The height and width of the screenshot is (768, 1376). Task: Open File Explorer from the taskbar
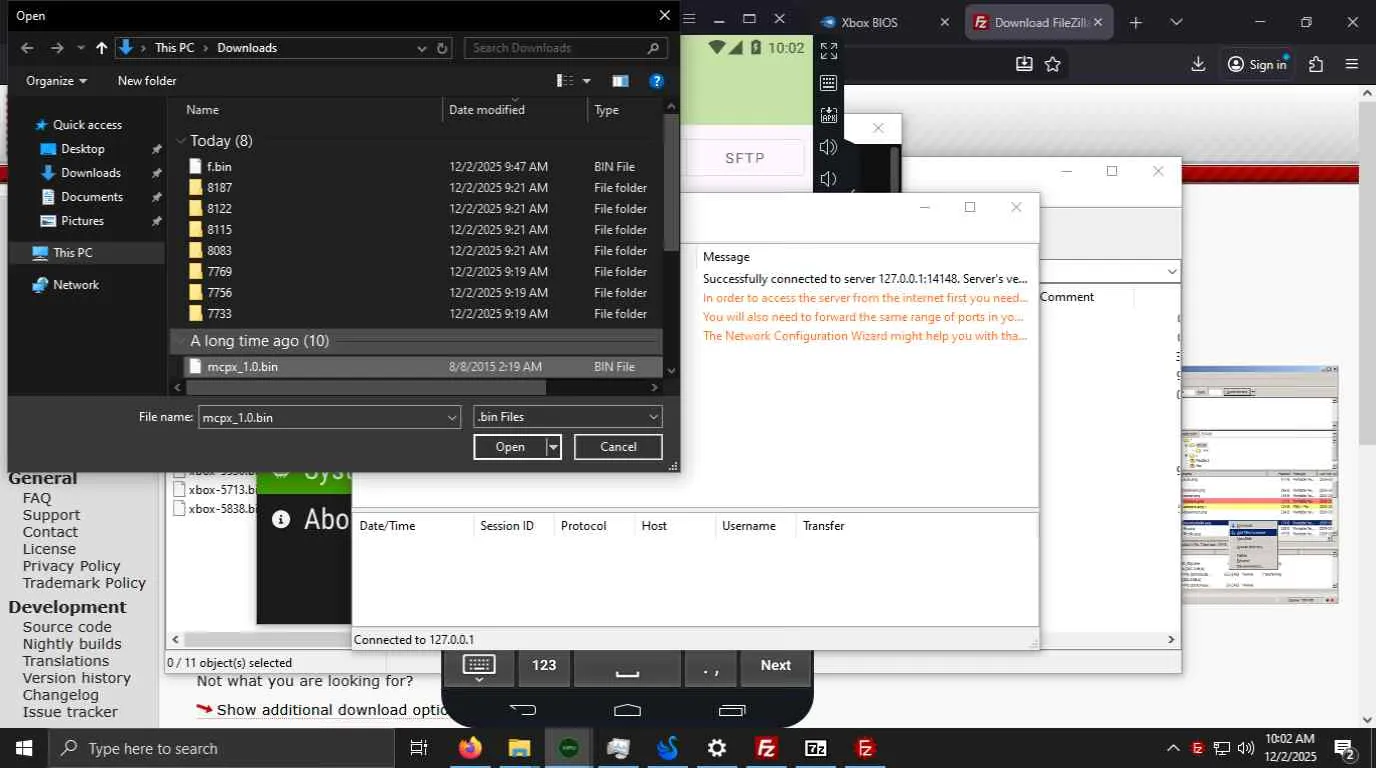point(519,748)
